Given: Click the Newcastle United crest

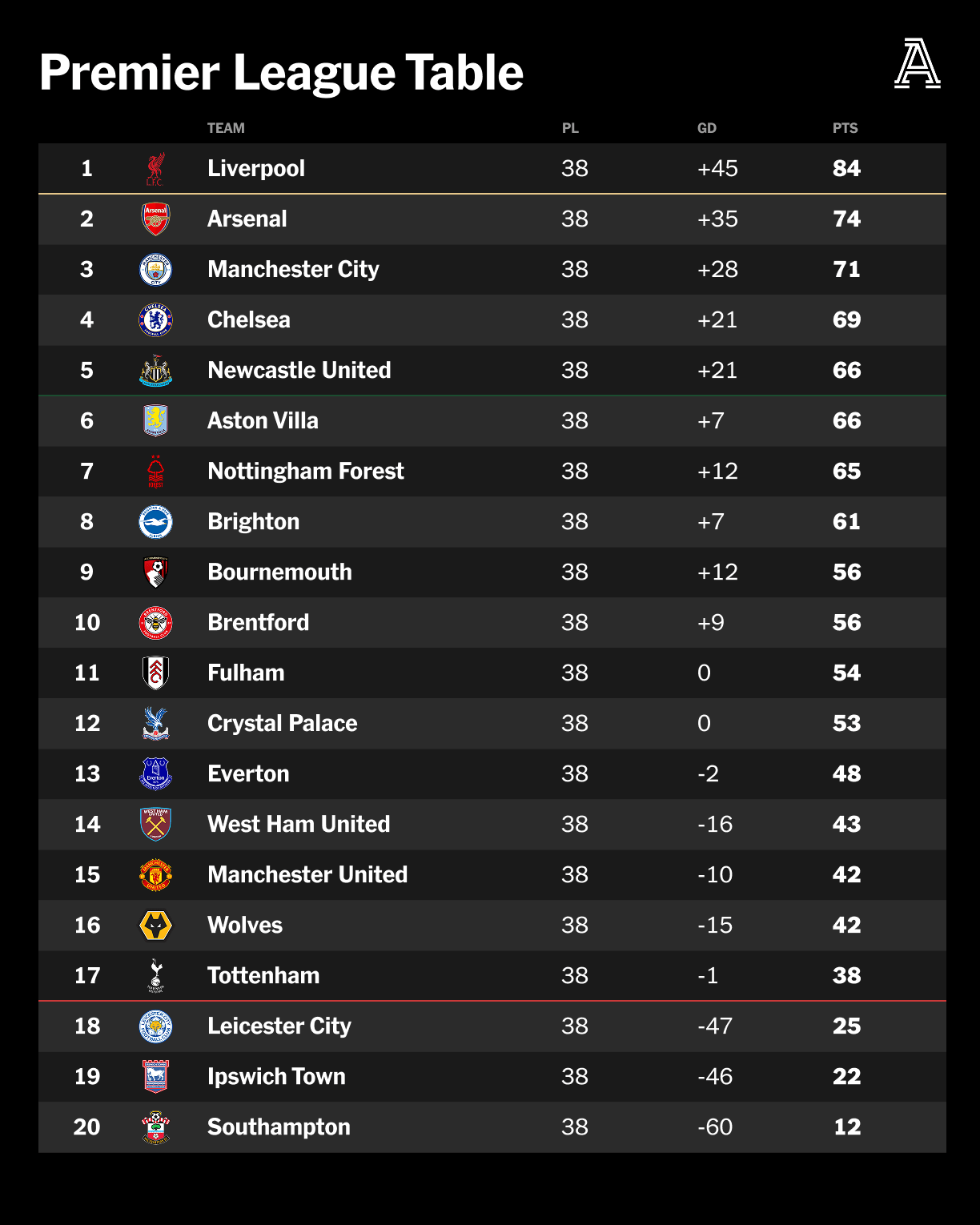Looking at the screenshot, I should point(156,371).
